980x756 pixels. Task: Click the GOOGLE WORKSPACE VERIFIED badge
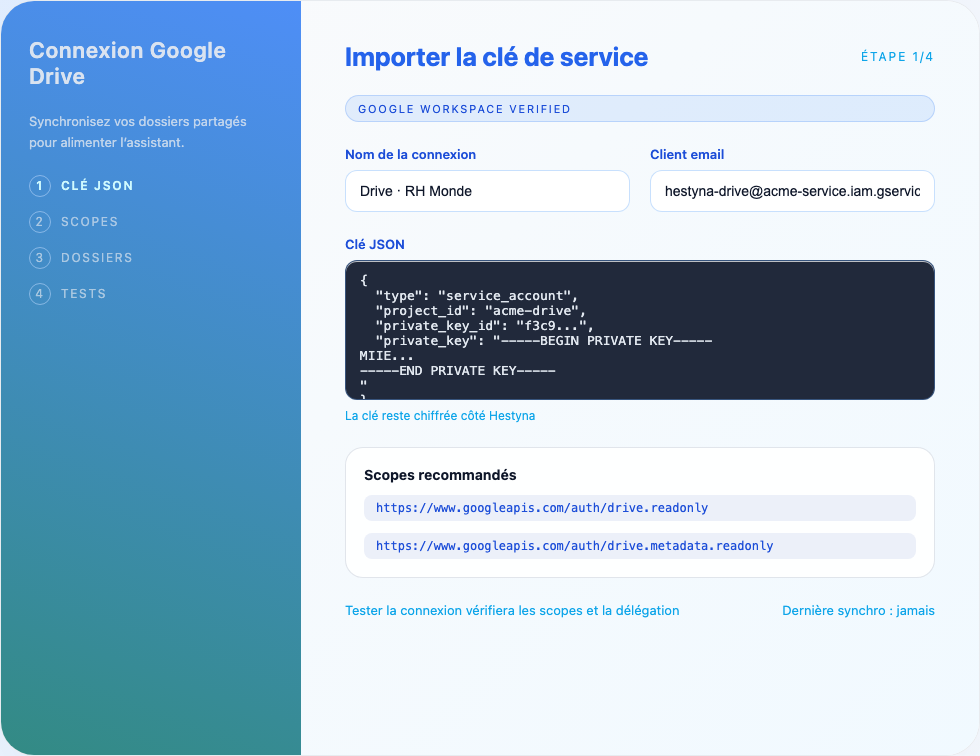pyautogui.click(x=639, y=108)
